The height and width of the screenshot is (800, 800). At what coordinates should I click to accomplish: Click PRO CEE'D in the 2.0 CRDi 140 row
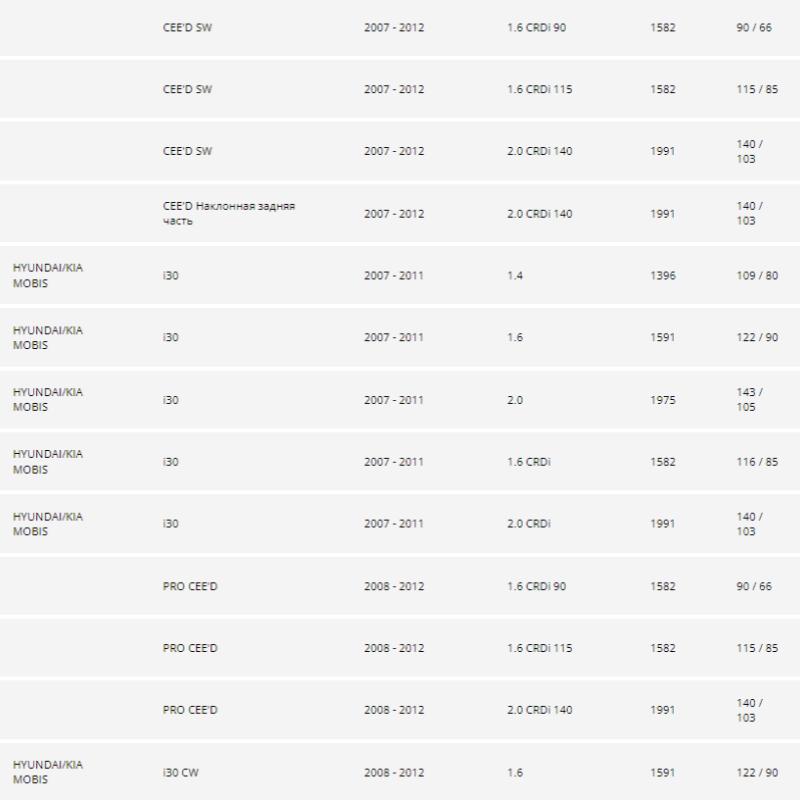[190, 710]
